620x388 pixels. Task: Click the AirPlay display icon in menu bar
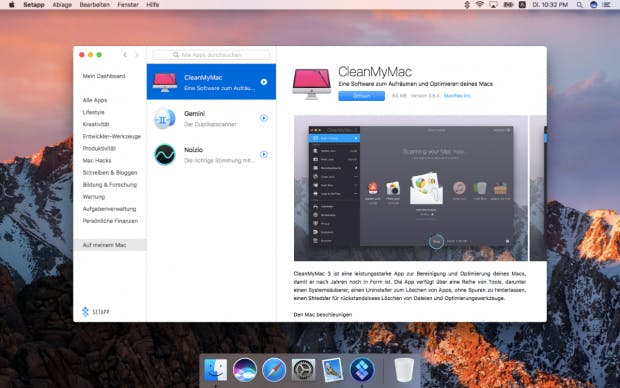click(x=493, y=5)
